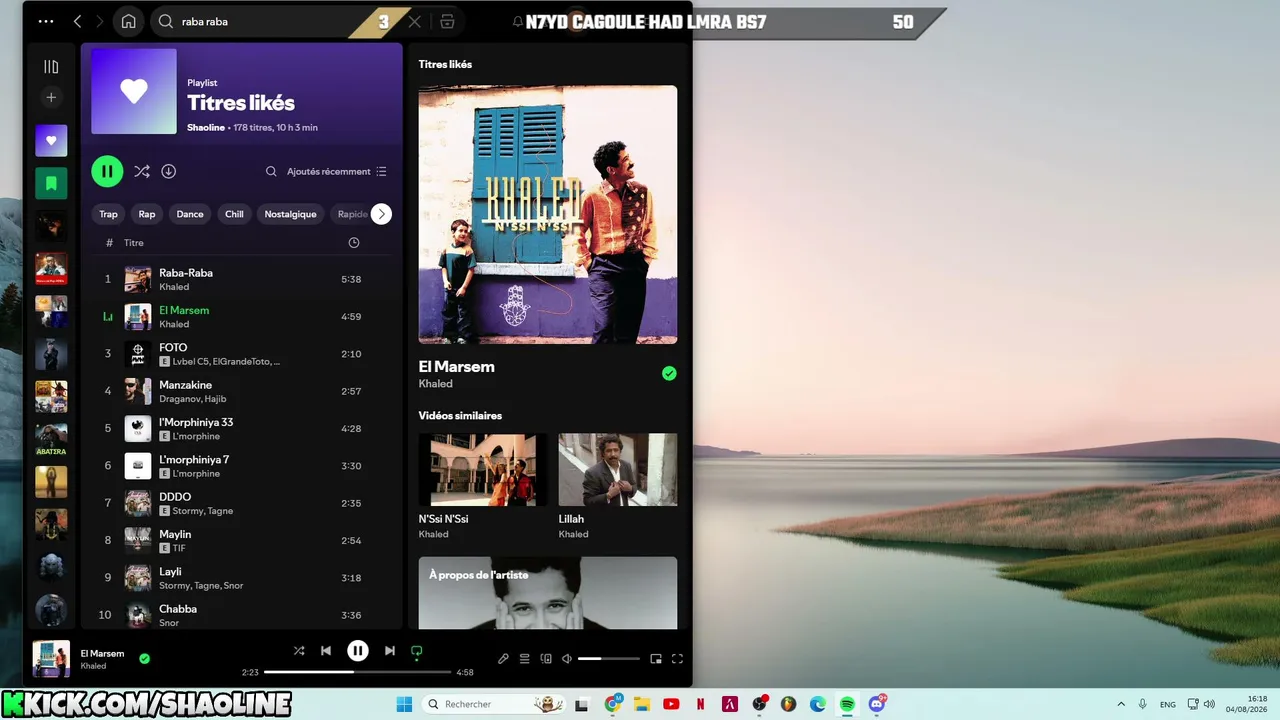
Task: Filter playlist by Trap
Action: (108, 214)
